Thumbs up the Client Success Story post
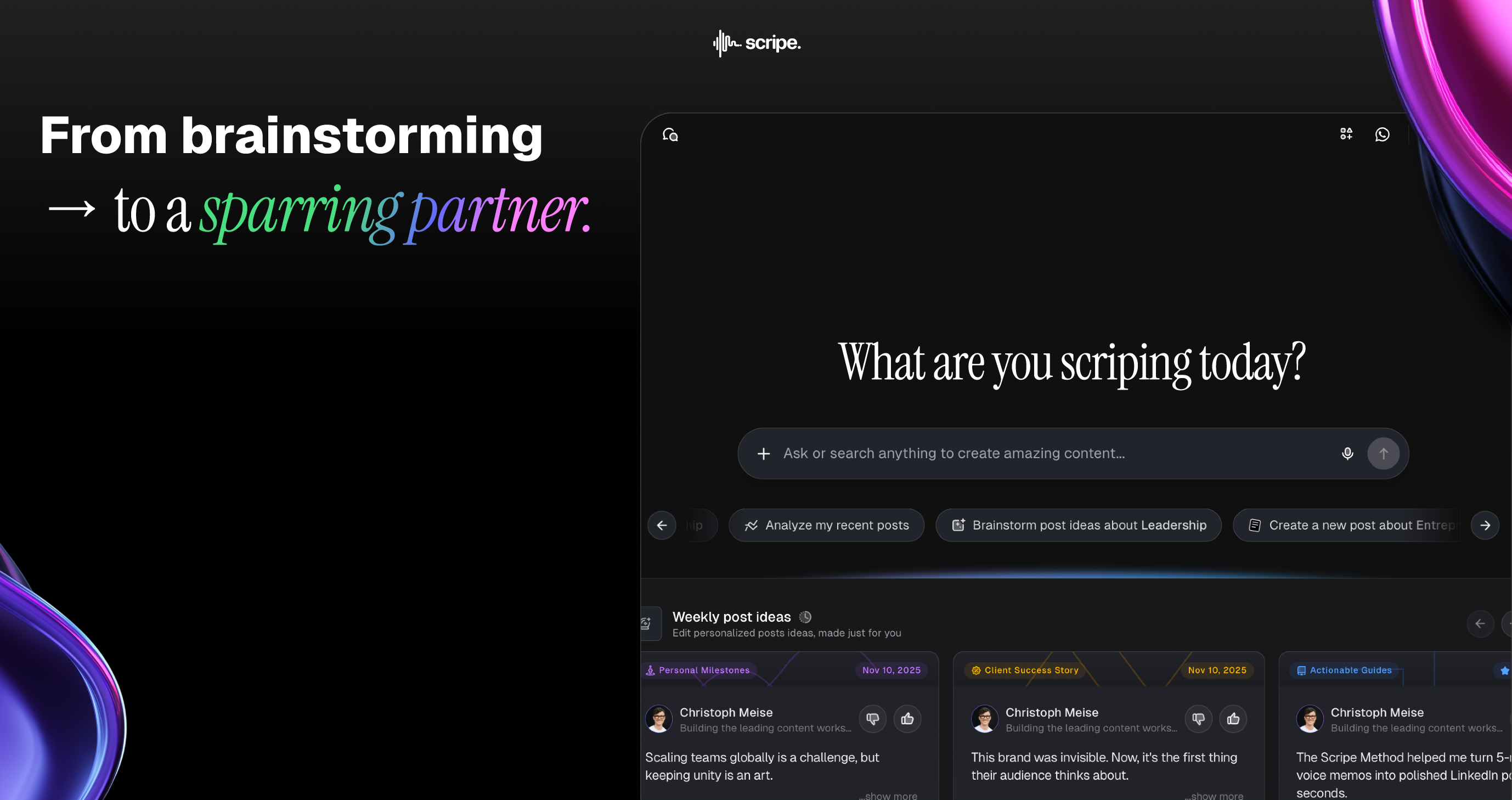 pyautogui.click(x=1233, y=718)
